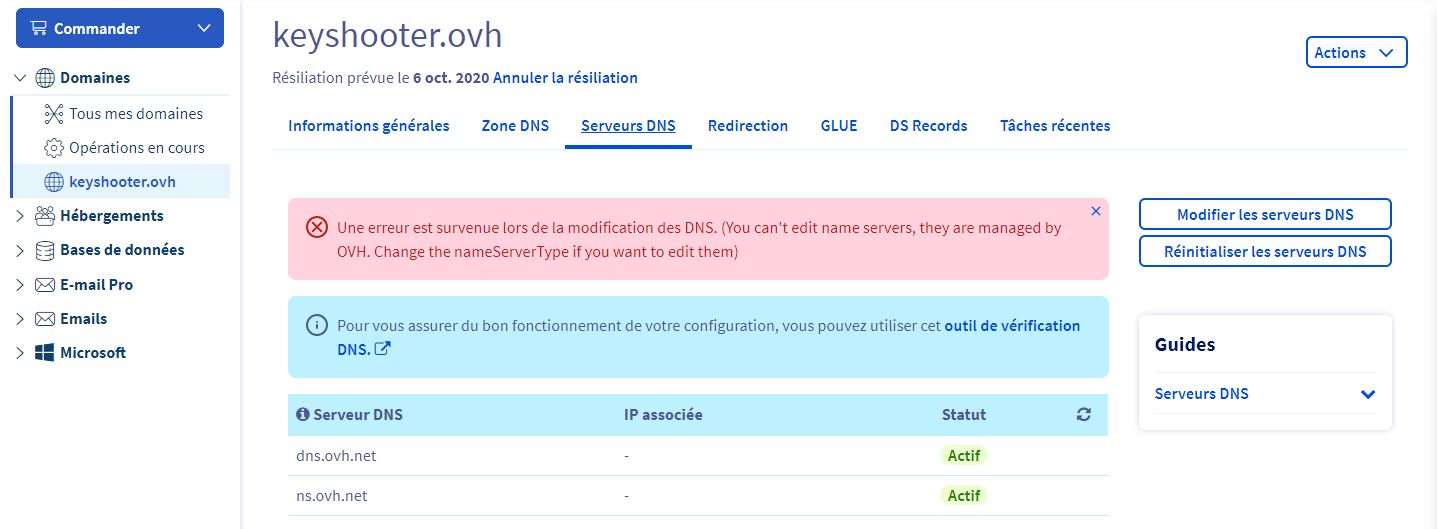The image size is (1437, 529).
Task: Click the gear icon for Opérations en cours
Action: (54, 148)
